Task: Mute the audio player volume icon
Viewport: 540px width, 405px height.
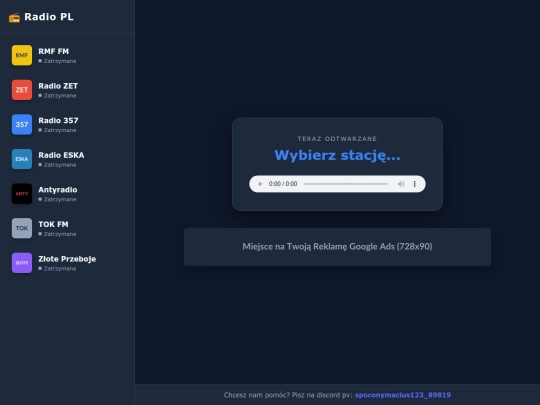Action: 401,184
